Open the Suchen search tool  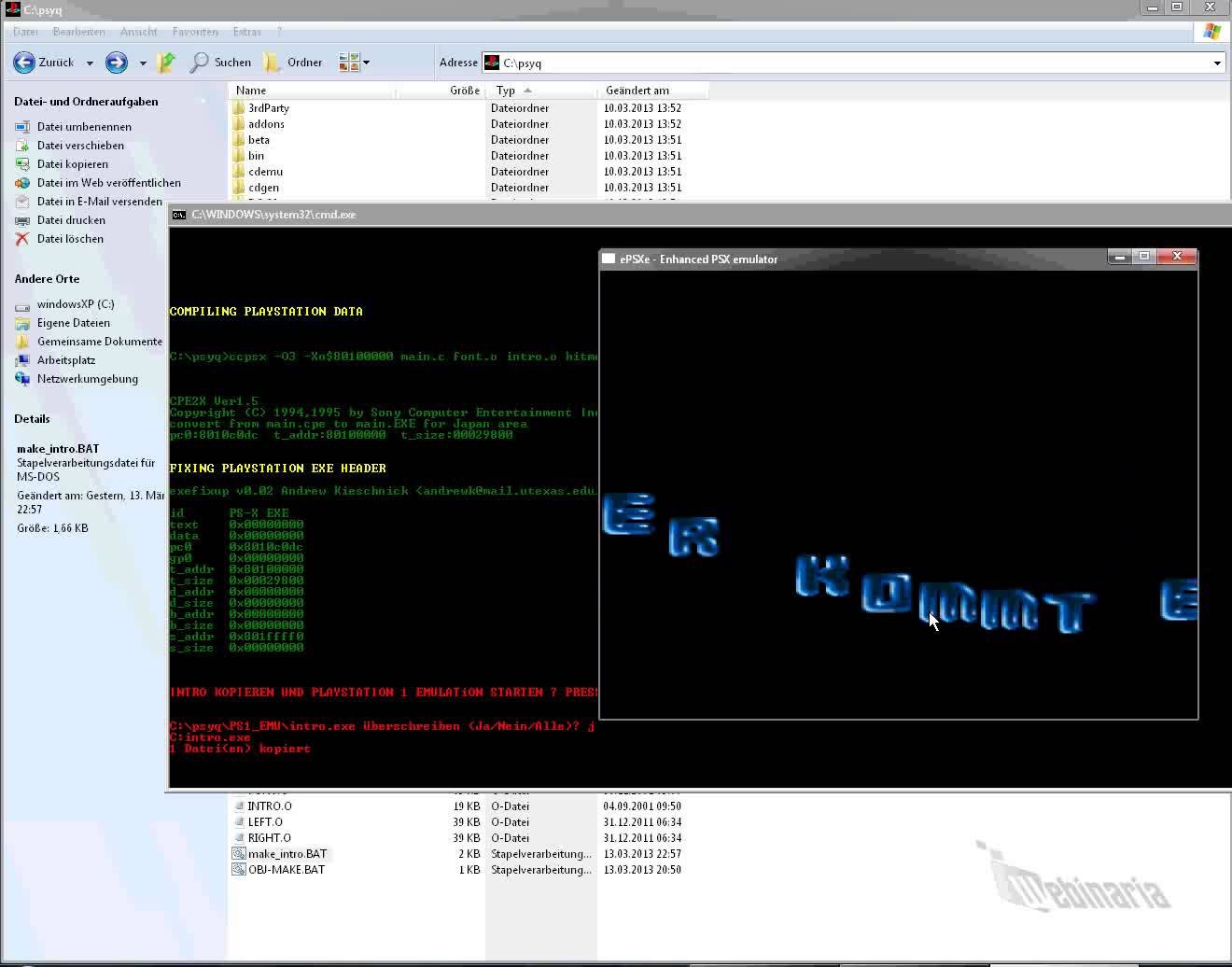(221, 63)
